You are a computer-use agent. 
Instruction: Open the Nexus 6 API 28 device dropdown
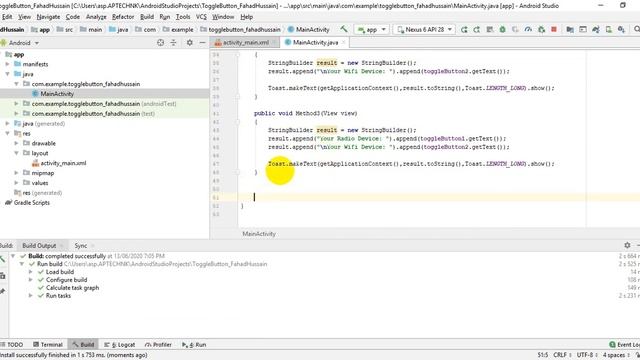pyautogui.click(x=424, y=29)
